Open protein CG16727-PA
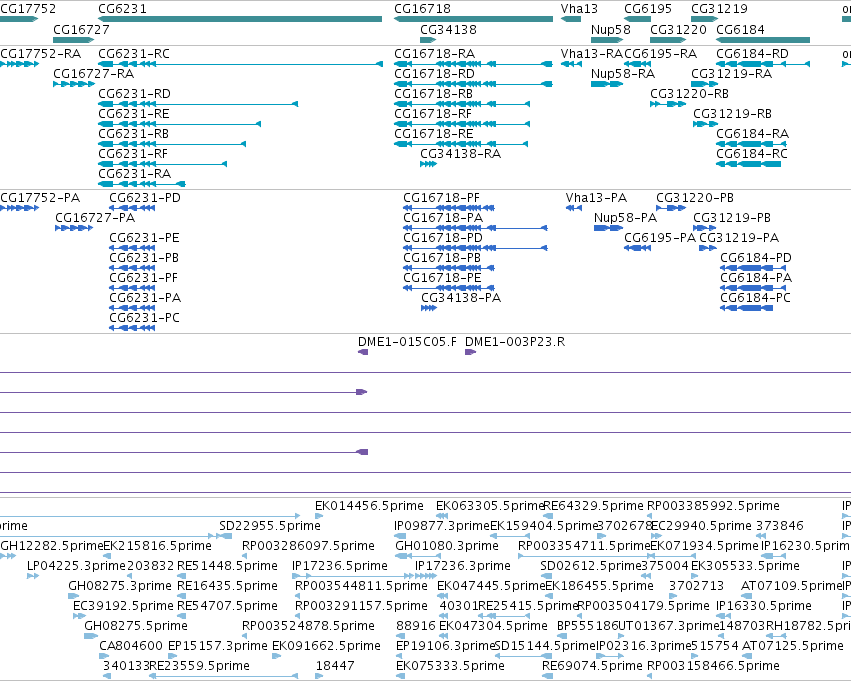 click(x=95, y=218)
